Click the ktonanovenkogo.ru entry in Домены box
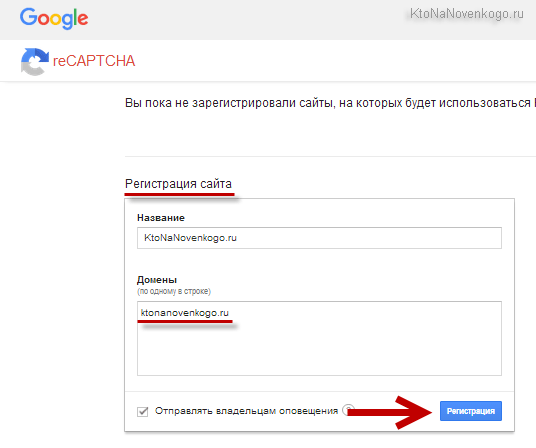The image size is (536, 448). pos(185,313)
